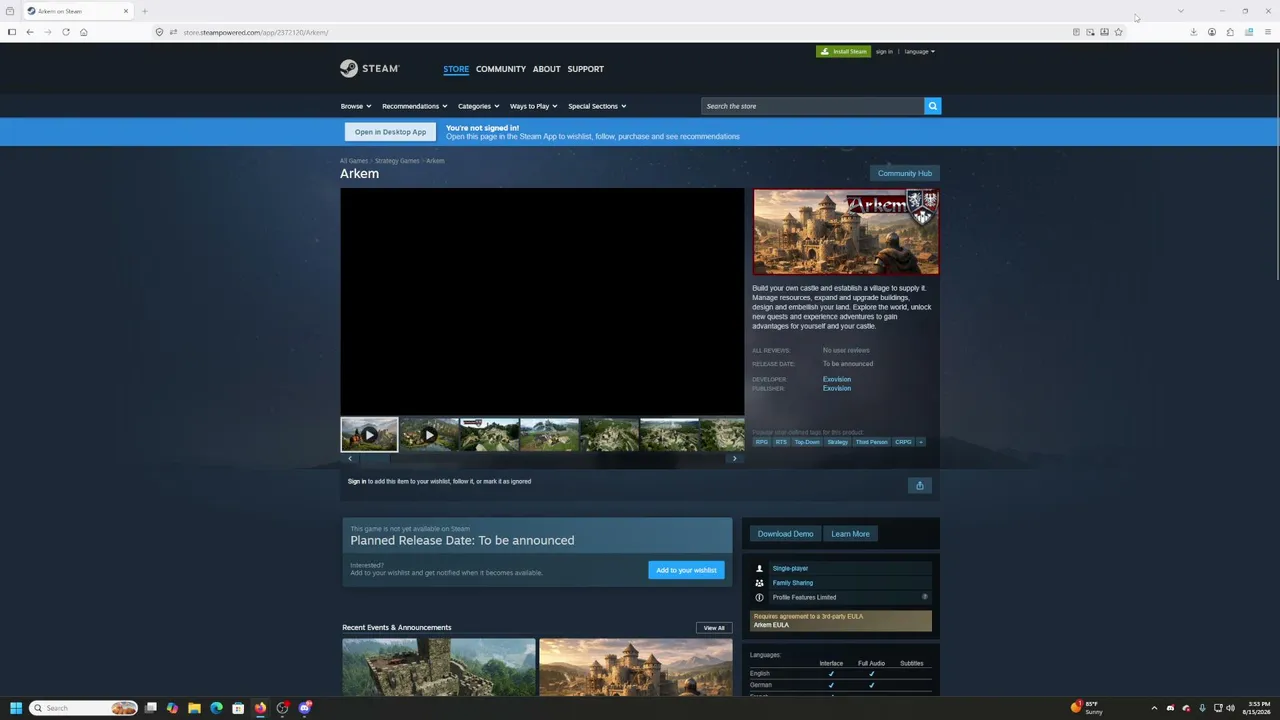The image size is (1280, 720).
Task: Select the ABOUT menu item
Action: click(546, 69)
